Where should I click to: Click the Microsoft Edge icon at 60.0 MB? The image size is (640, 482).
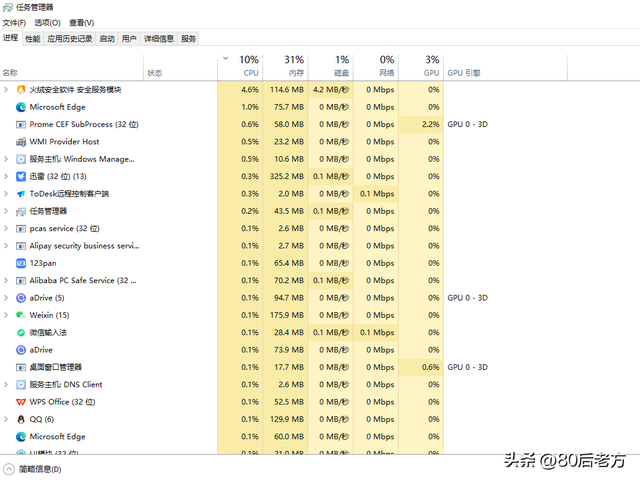point(21,437)
